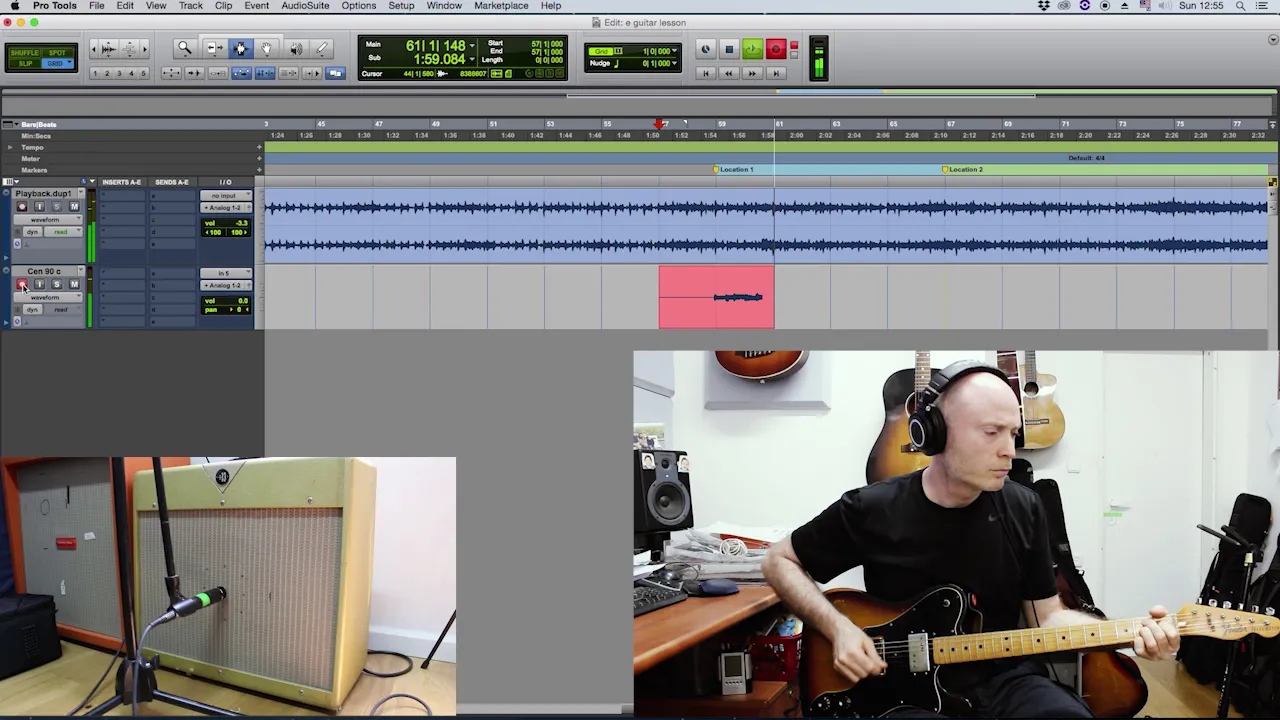The width and height of the screenshot is (1280, 720).
Task: Open Cen 90 c 'In 5' input selector
Action: tap(225, 273)
